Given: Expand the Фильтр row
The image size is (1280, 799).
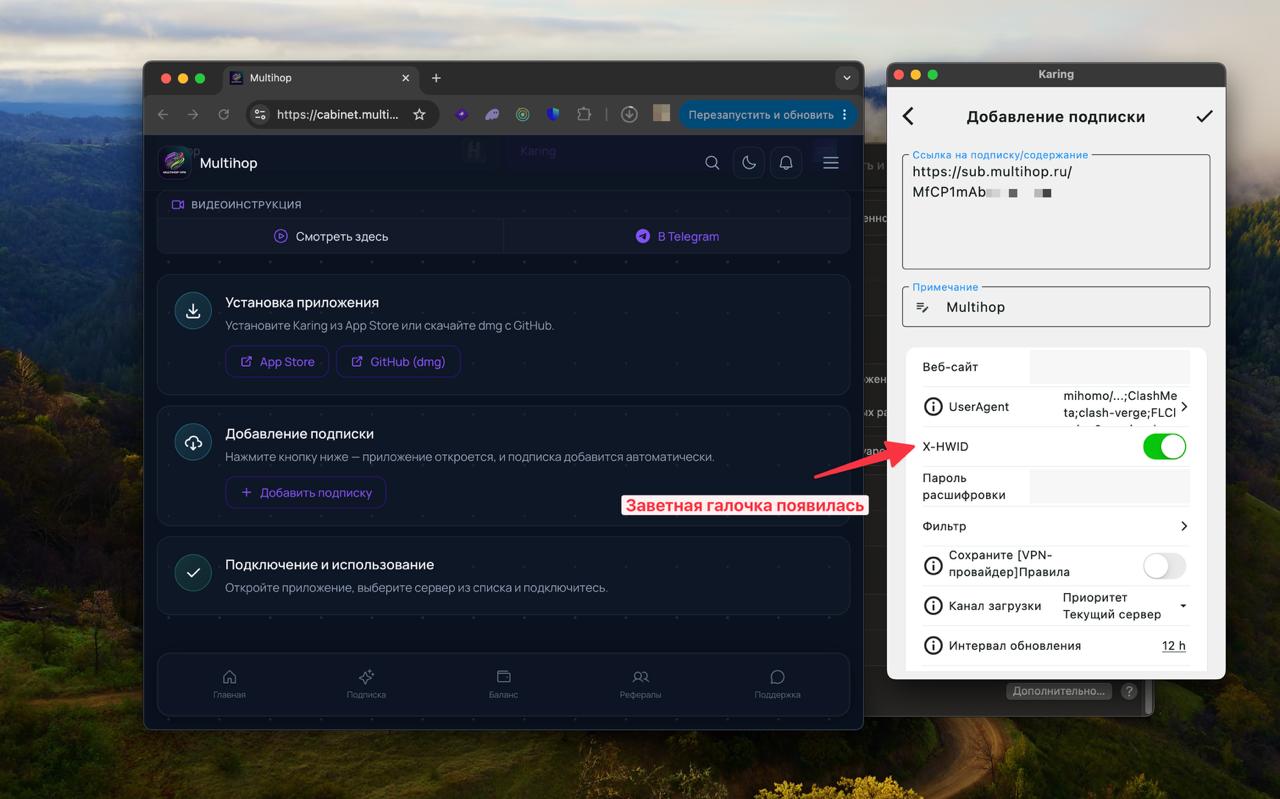Looking at the screenshot, I should click(x=1056, y=526).
